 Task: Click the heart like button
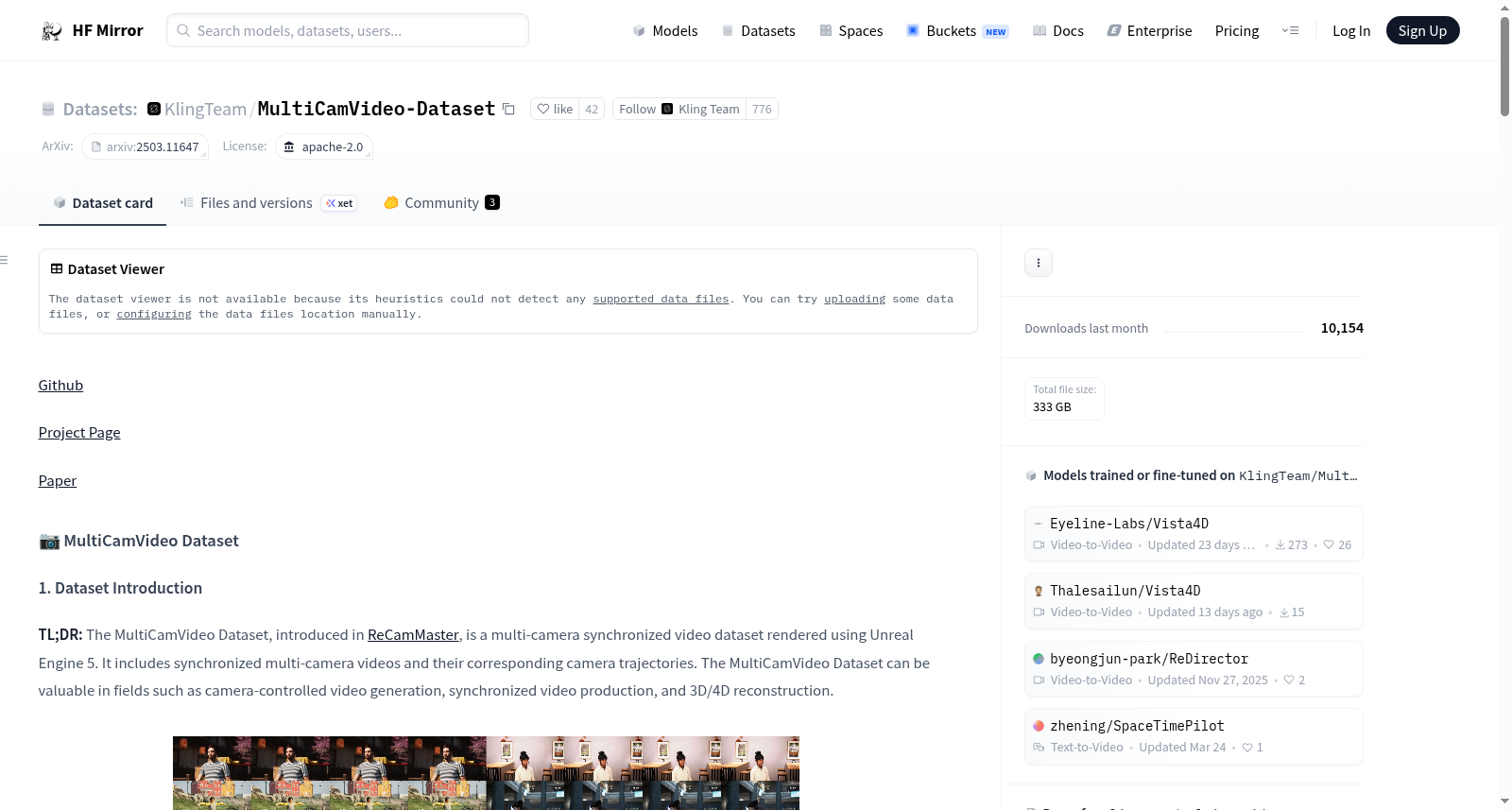(555, 109)
